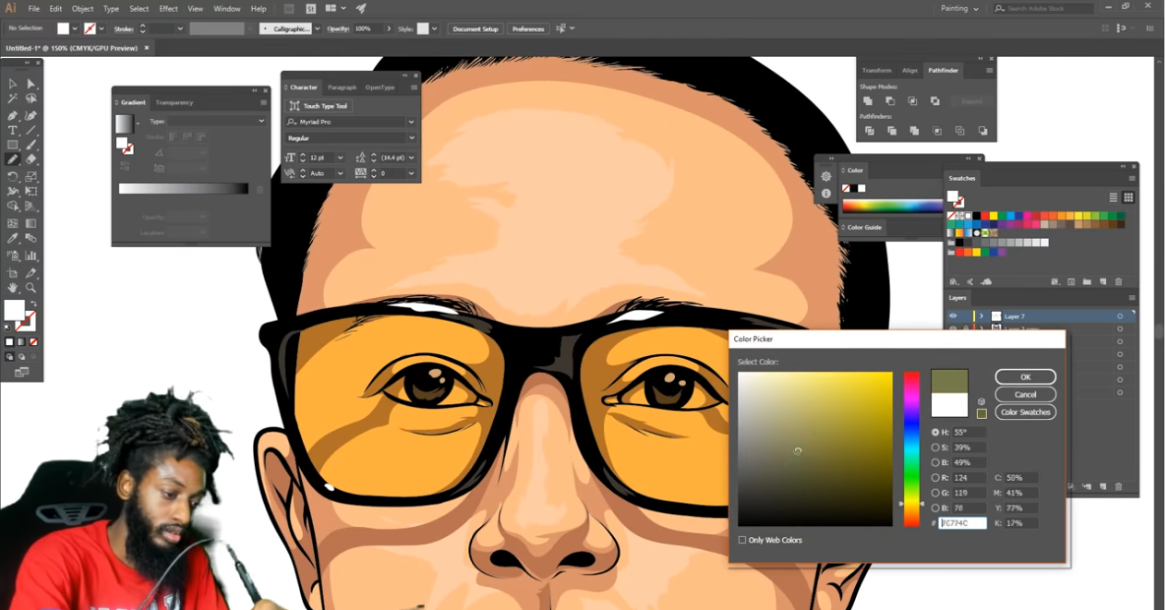Viewport: 1165px width, 610px height.
Task: Select the R red radio button
Action: (935, 478)
